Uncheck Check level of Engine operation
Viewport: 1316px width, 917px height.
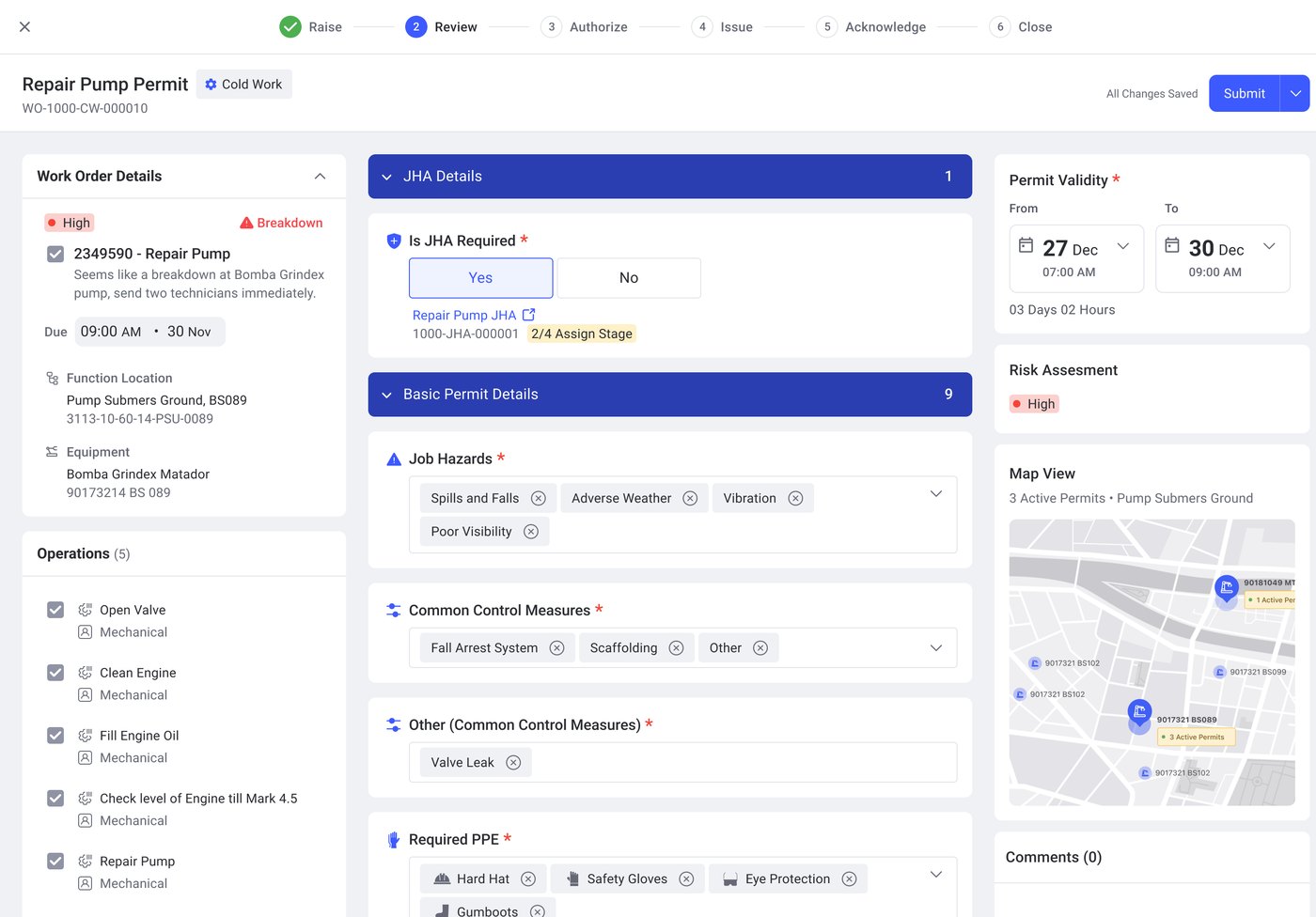pyautogui.click(x=55, y=799)
